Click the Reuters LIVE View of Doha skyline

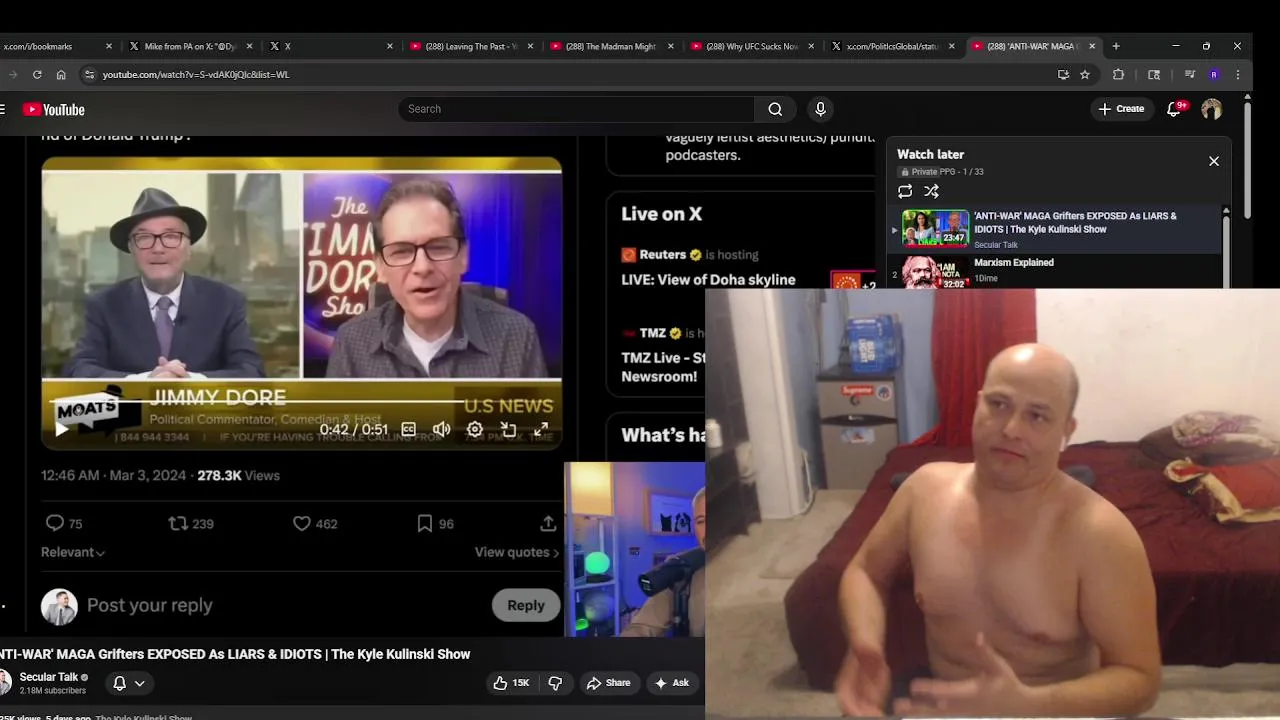708,280
